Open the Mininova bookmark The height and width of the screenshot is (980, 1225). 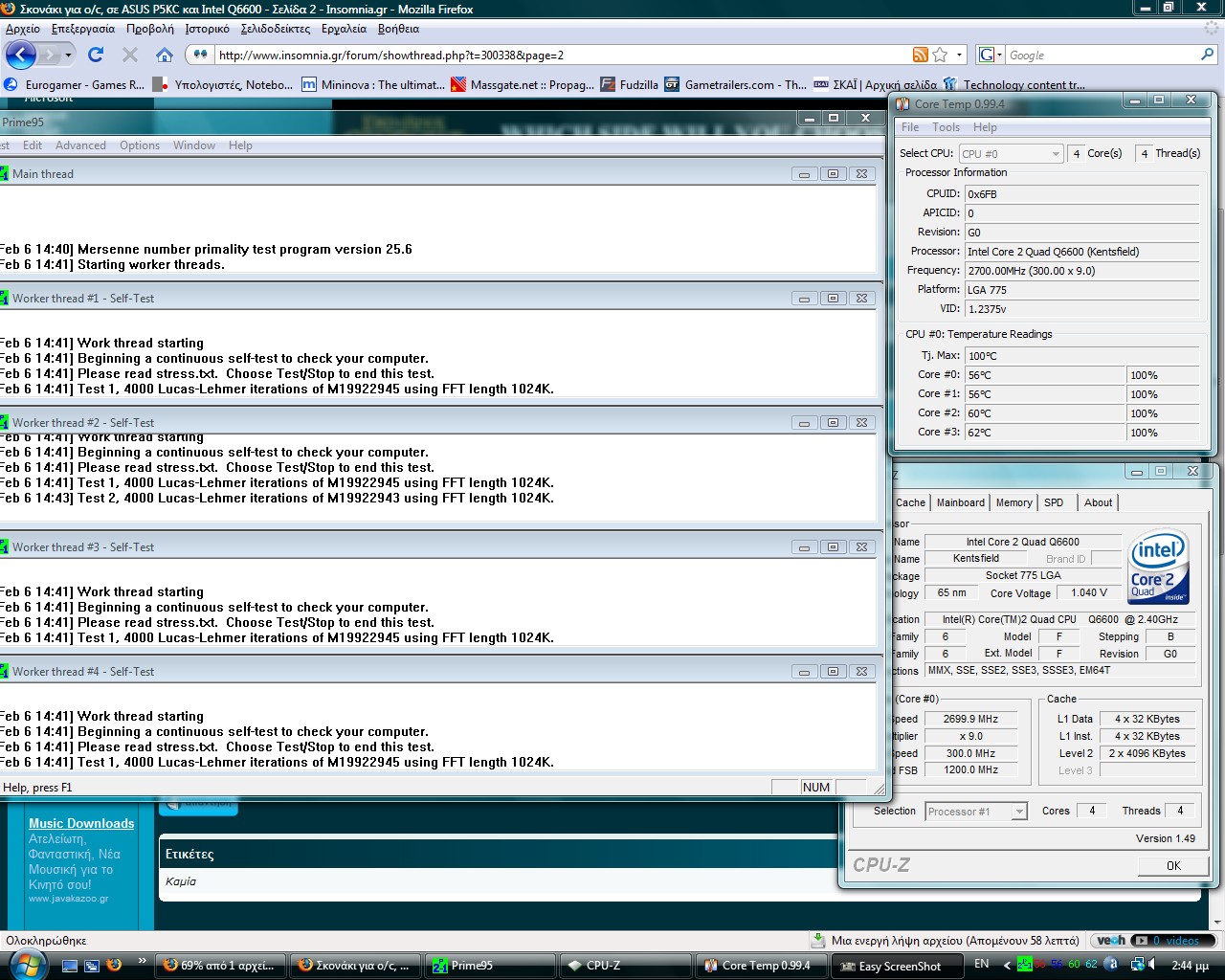coord(372,84)
